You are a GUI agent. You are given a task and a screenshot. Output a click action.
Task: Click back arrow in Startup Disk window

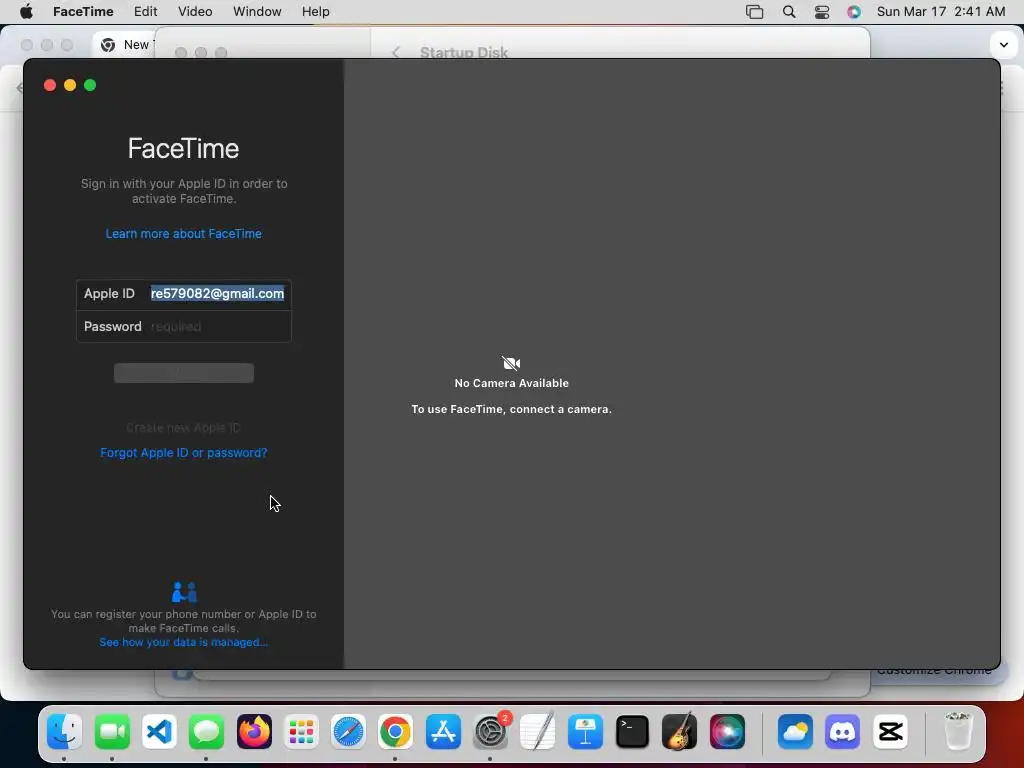tap(396, 53)
